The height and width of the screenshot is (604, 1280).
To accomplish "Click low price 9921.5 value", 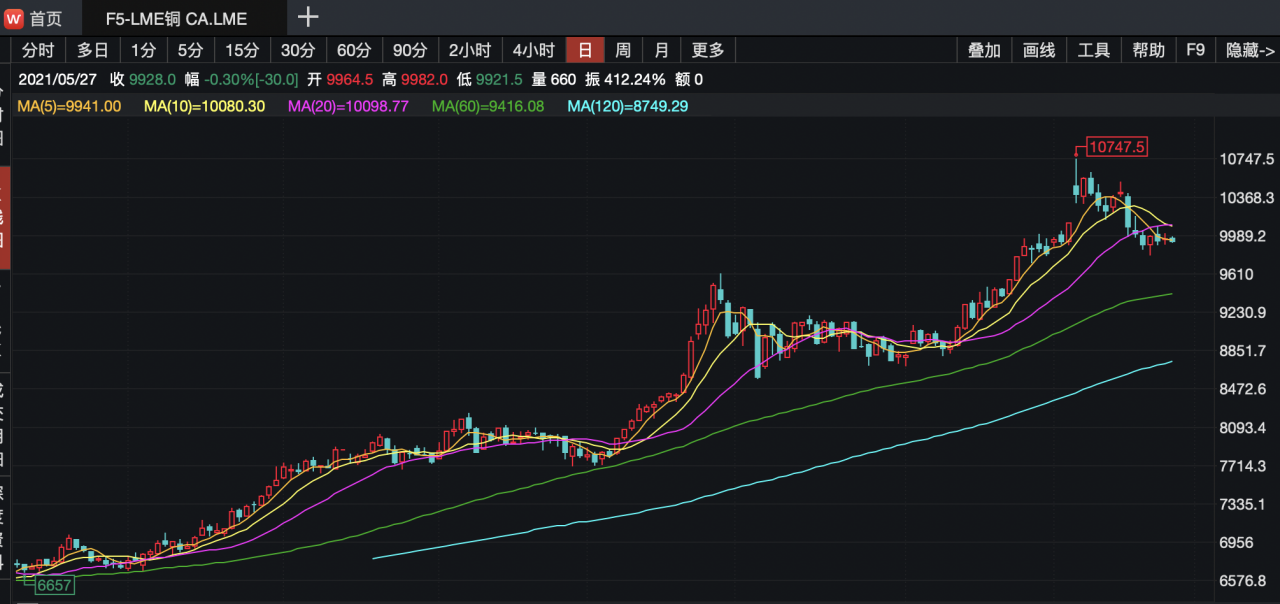I will [499, 80].
